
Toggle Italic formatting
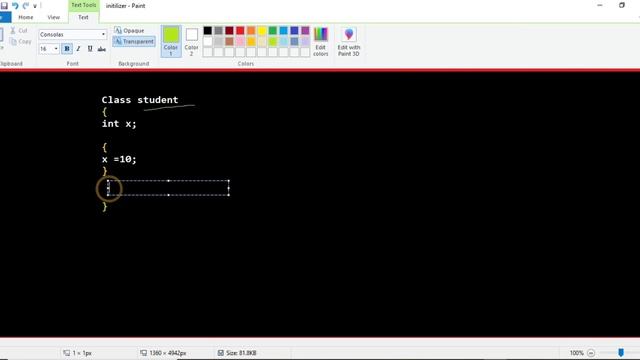click(78, 49)
